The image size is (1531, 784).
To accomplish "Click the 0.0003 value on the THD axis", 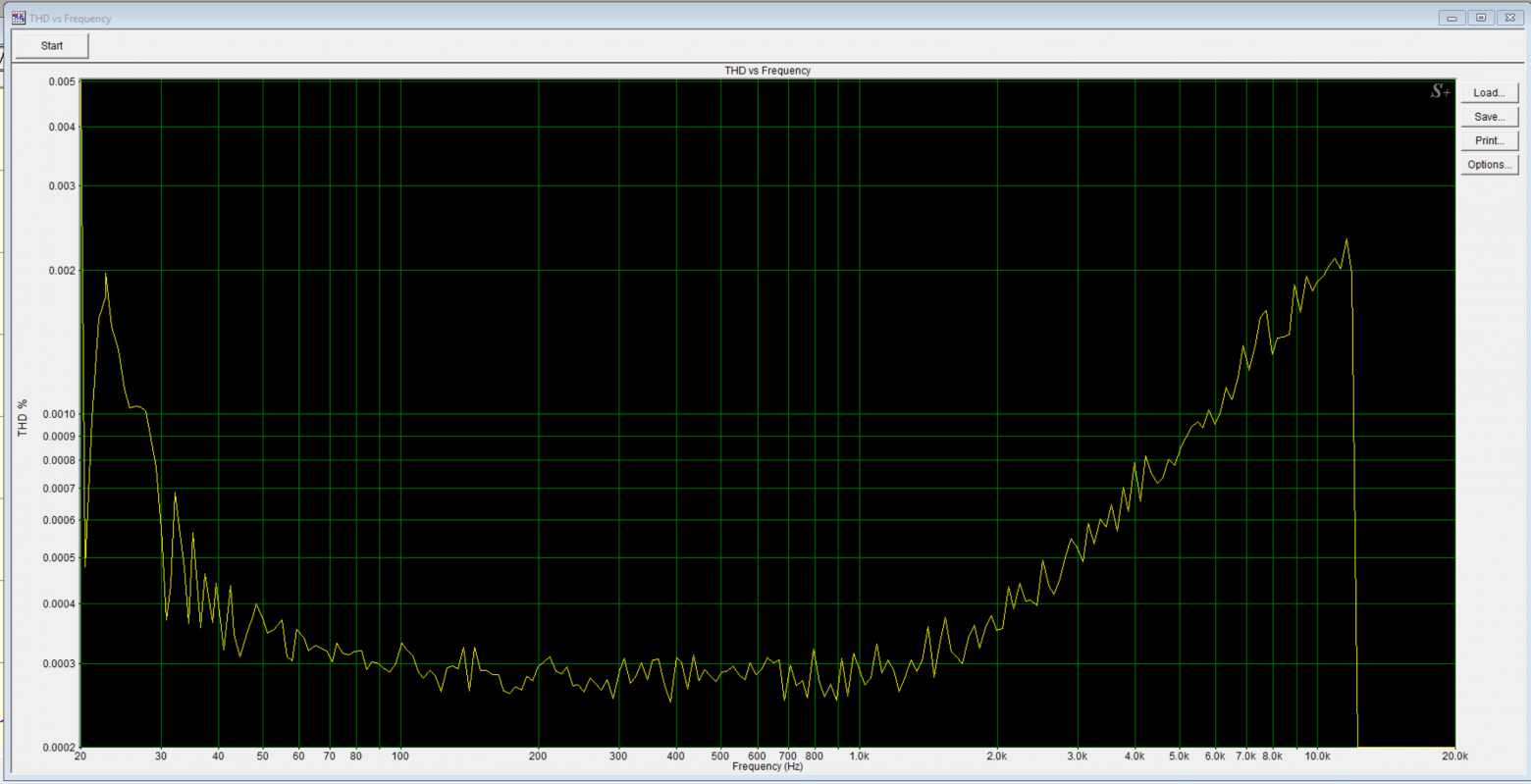I will click(x=59, y=663).
